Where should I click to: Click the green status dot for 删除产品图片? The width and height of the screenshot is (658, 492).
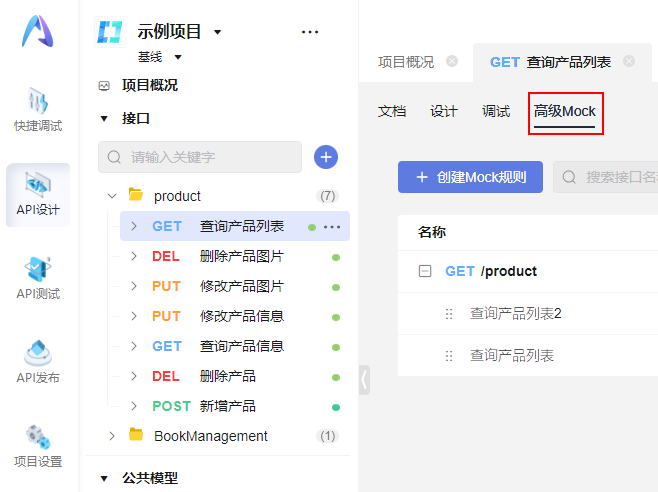click(x=336, y=257)
